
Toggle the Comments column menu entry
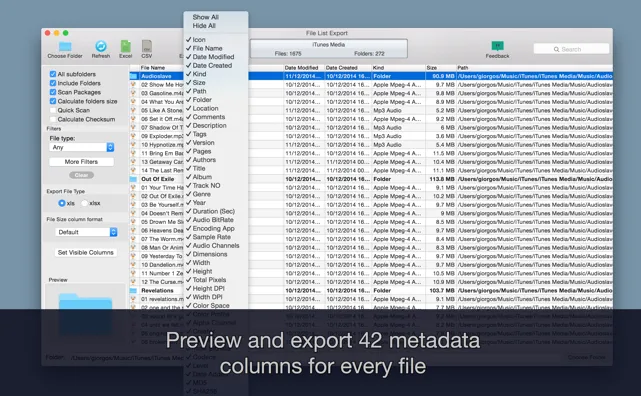215,117
